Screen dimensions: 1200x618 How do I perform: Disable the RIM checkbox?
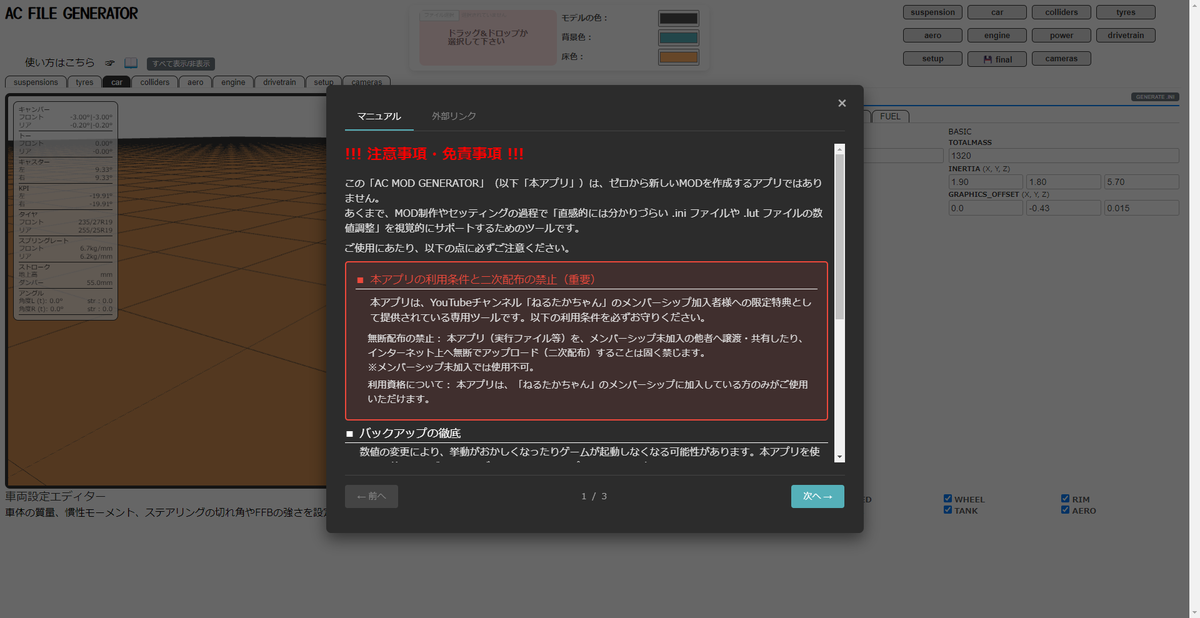(1066, 498)
